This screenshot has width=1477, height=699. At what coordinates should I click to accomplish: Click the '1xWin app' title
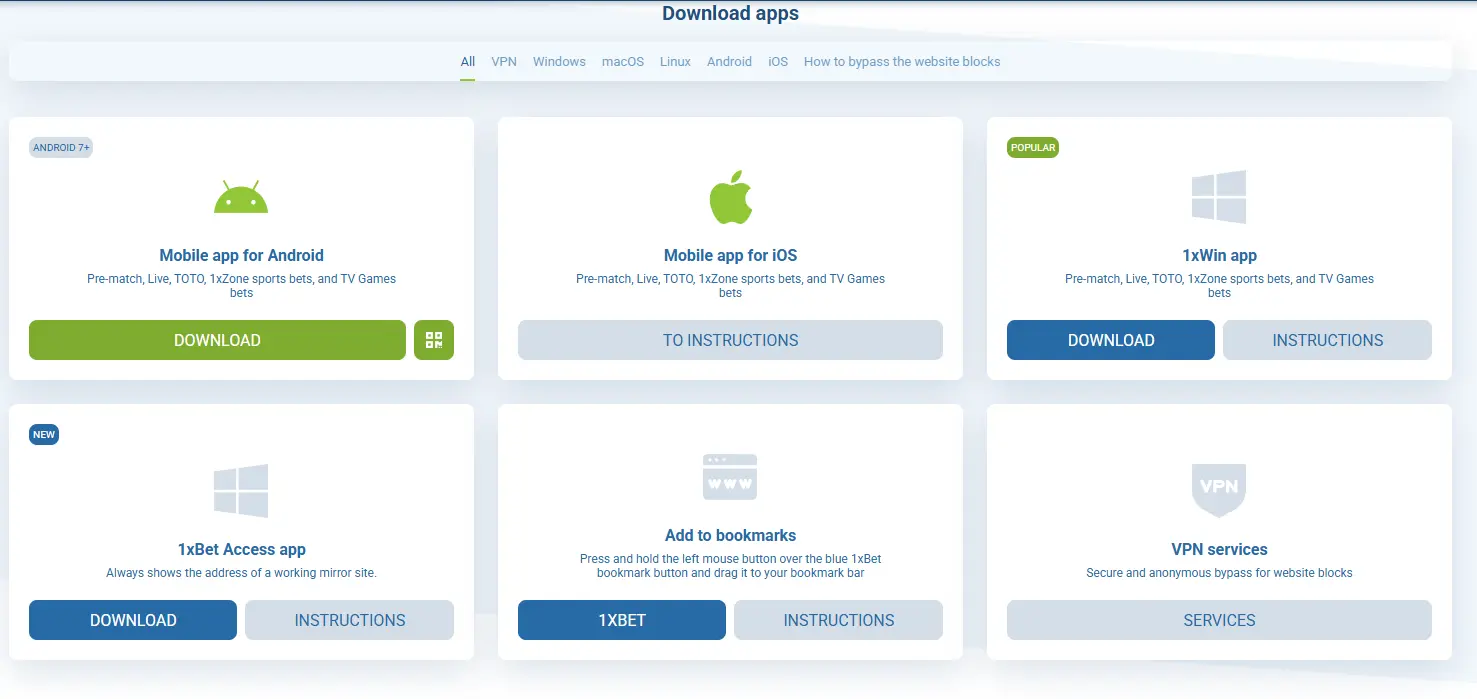click(x=1219, y=255)
